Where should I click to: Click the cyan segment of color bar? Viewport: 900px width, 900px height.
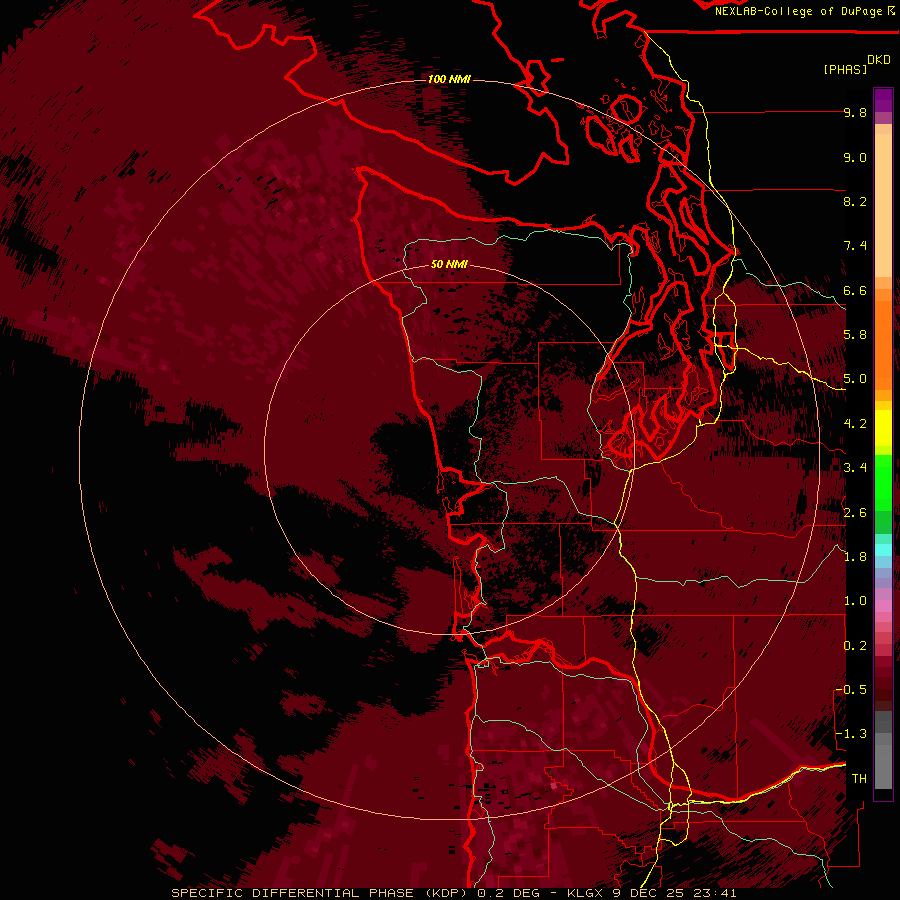point(883,549)
